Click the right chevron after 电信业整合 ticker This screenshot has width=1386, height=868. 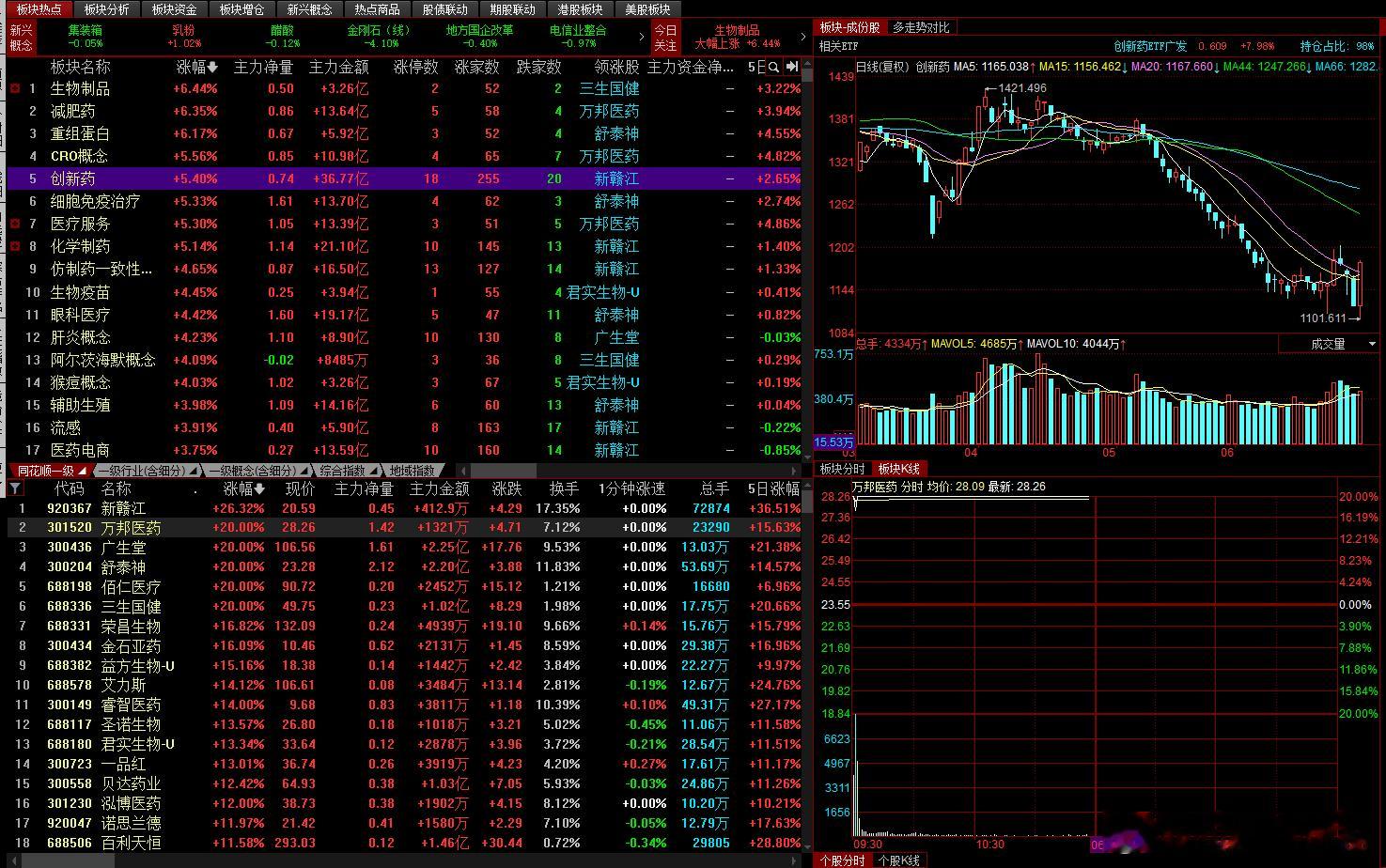(642, 37)
